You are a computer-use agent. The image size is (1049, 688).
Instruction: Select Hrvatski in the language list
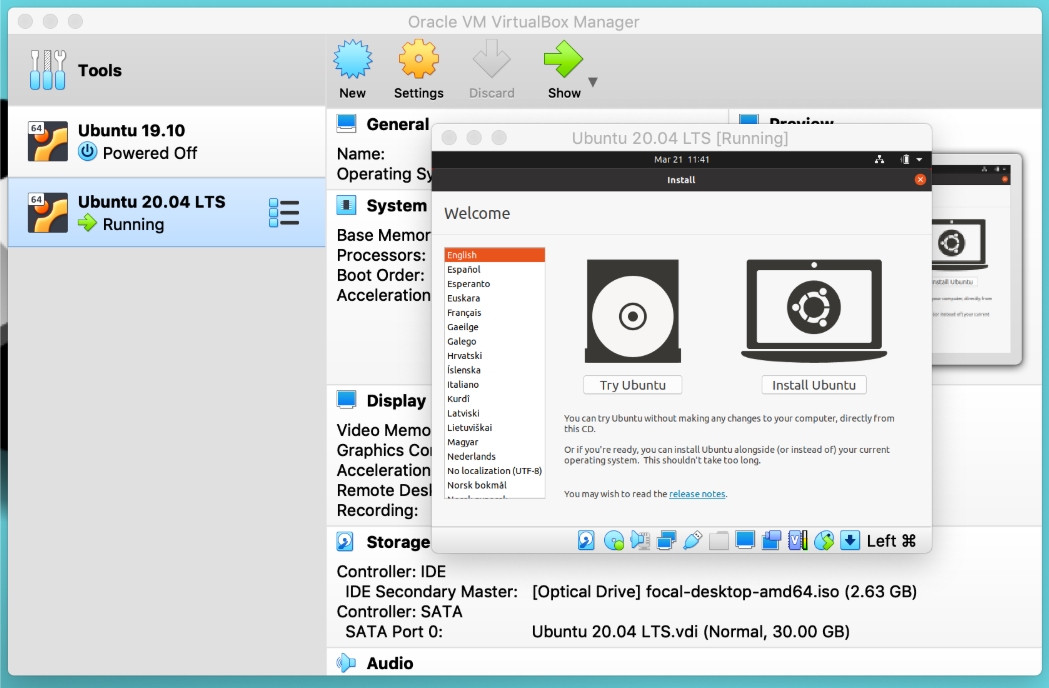[x=494, y=355]
